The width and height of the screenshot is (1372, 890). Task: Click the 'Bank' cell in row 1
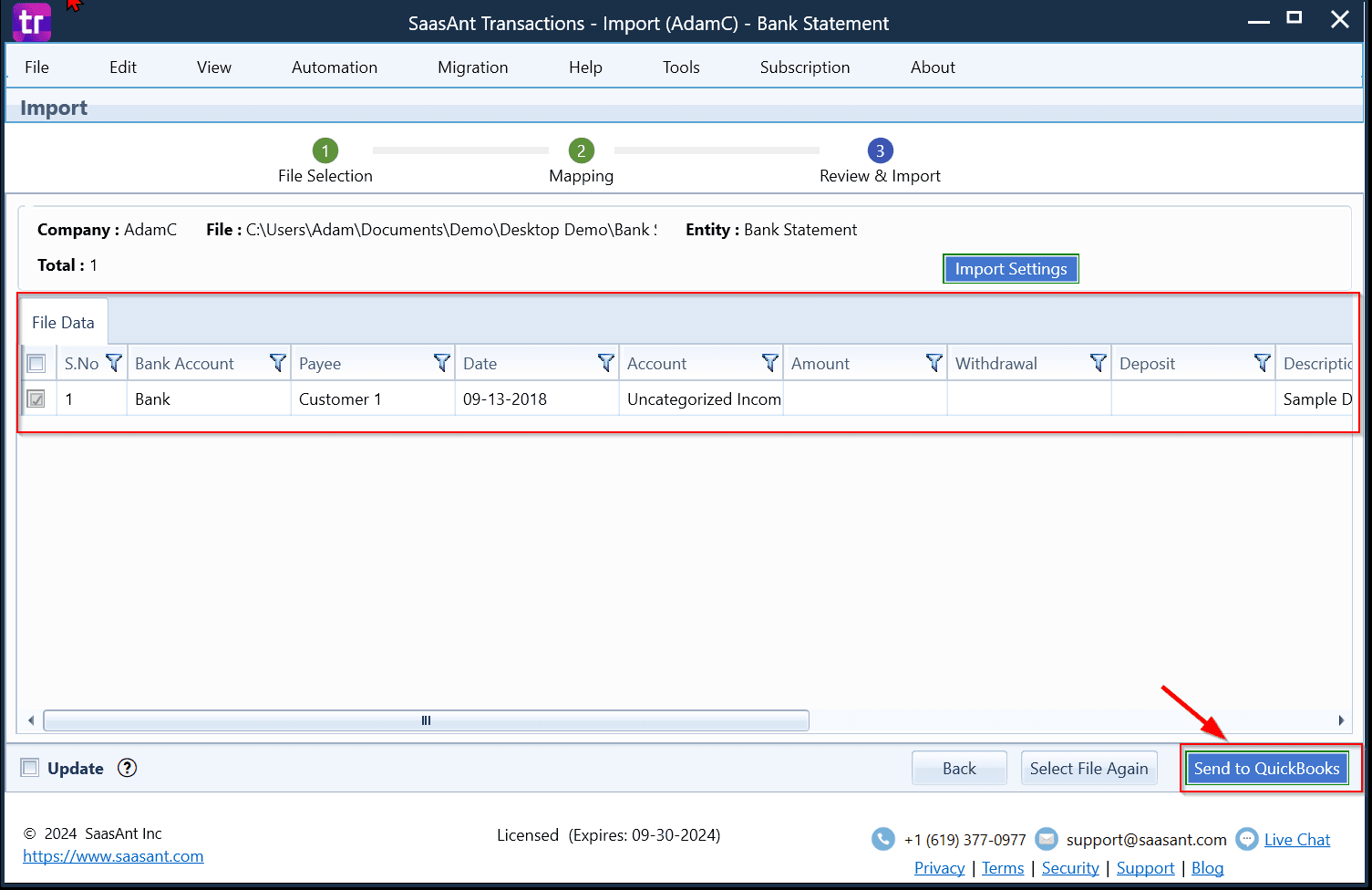tap(209, 398)
